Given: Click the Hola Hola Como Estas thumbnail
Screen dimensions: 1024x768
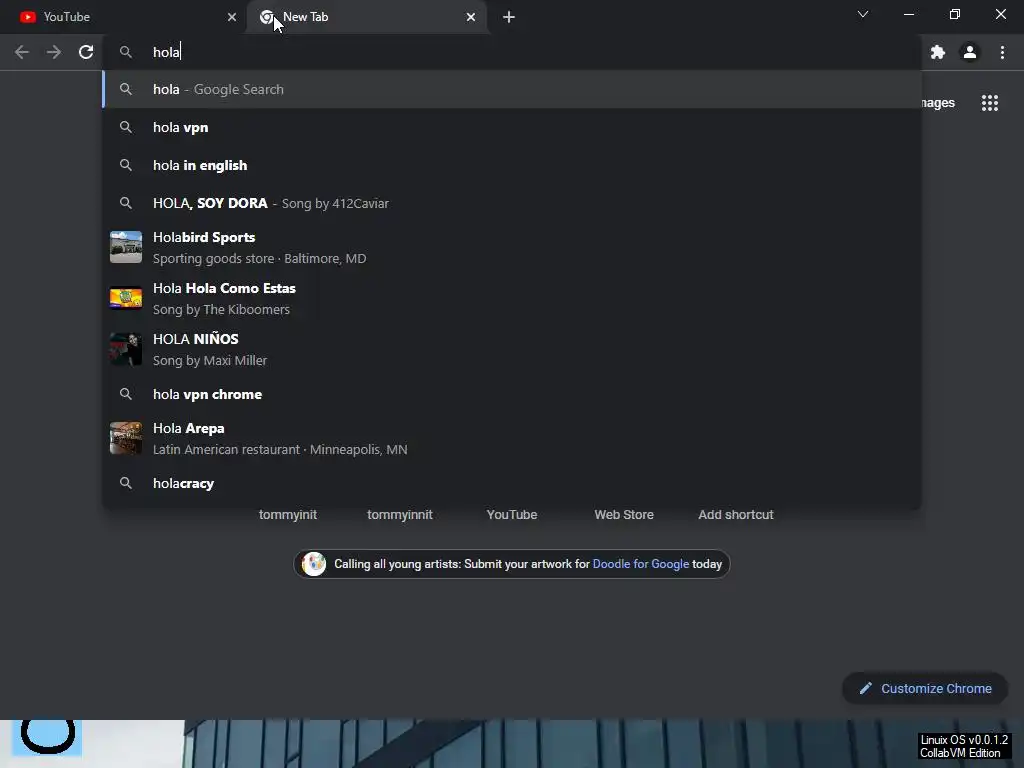Looking at the screenshot, I should click(x=126, y=298).
